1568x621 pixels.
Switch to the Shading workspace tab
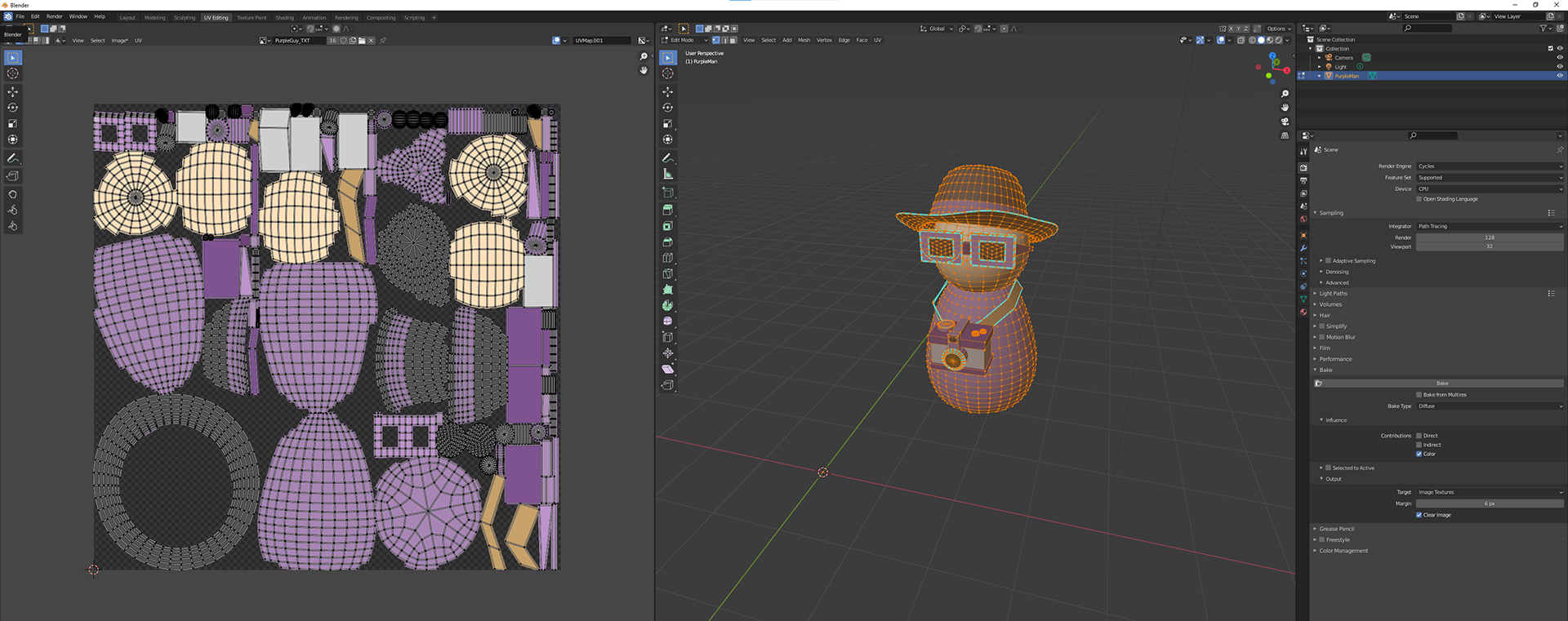[x=284, y=17]
